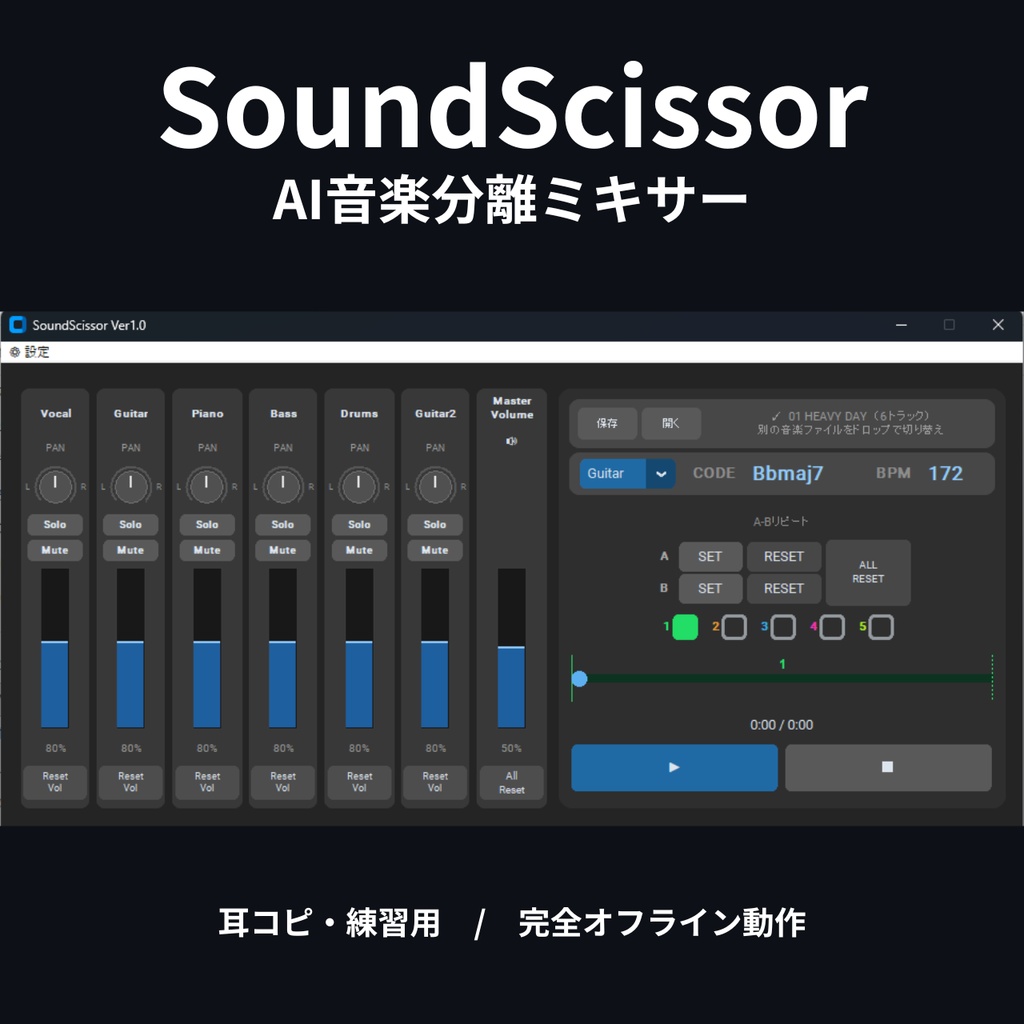Reset Vol for the Bass track
This screenshot has width=1024, height=1024.
coord(283,782)
